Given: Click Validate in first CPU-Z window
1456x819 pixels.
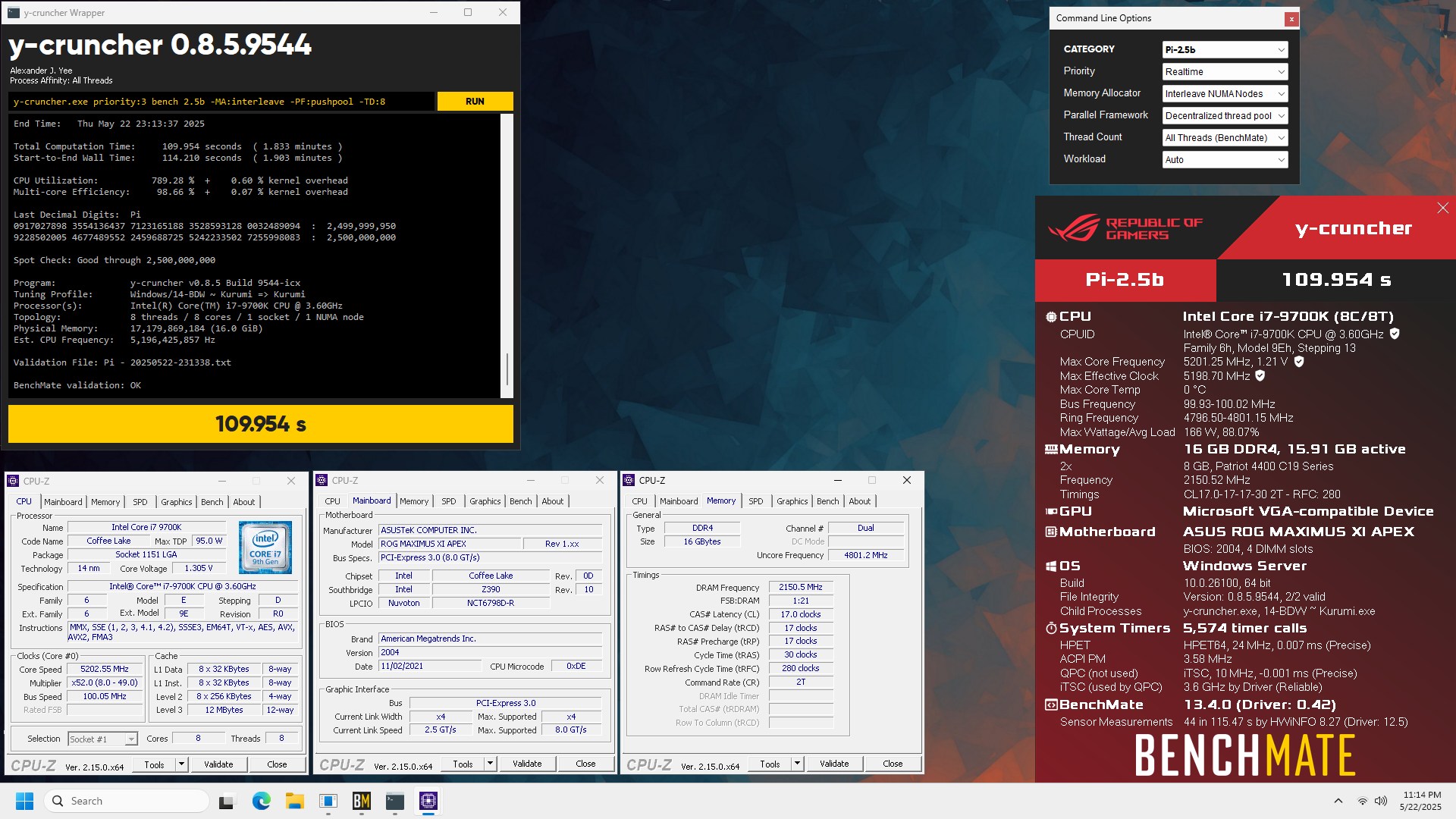Looking at the screenshot, I should pyautogui.click(x=218, y=764).
